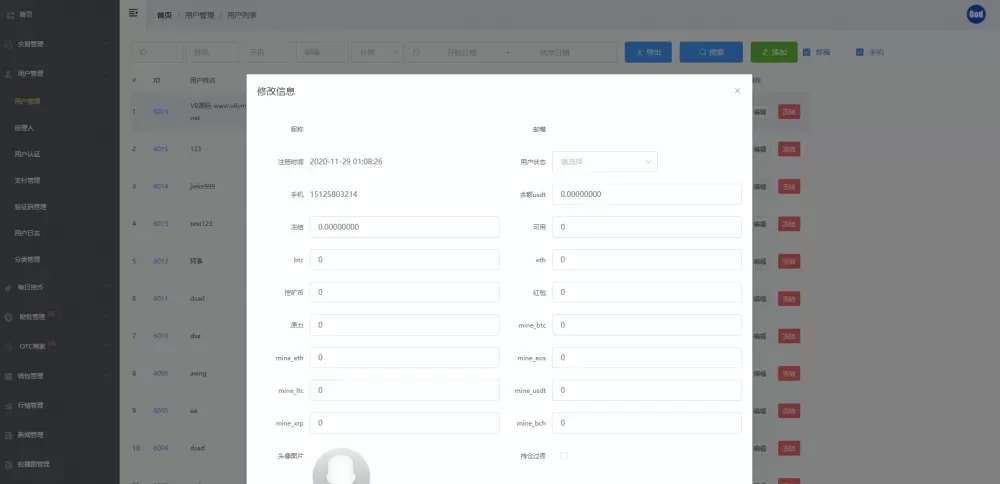Click the 每日签到 sidebar icon

[x=9, y=287]
